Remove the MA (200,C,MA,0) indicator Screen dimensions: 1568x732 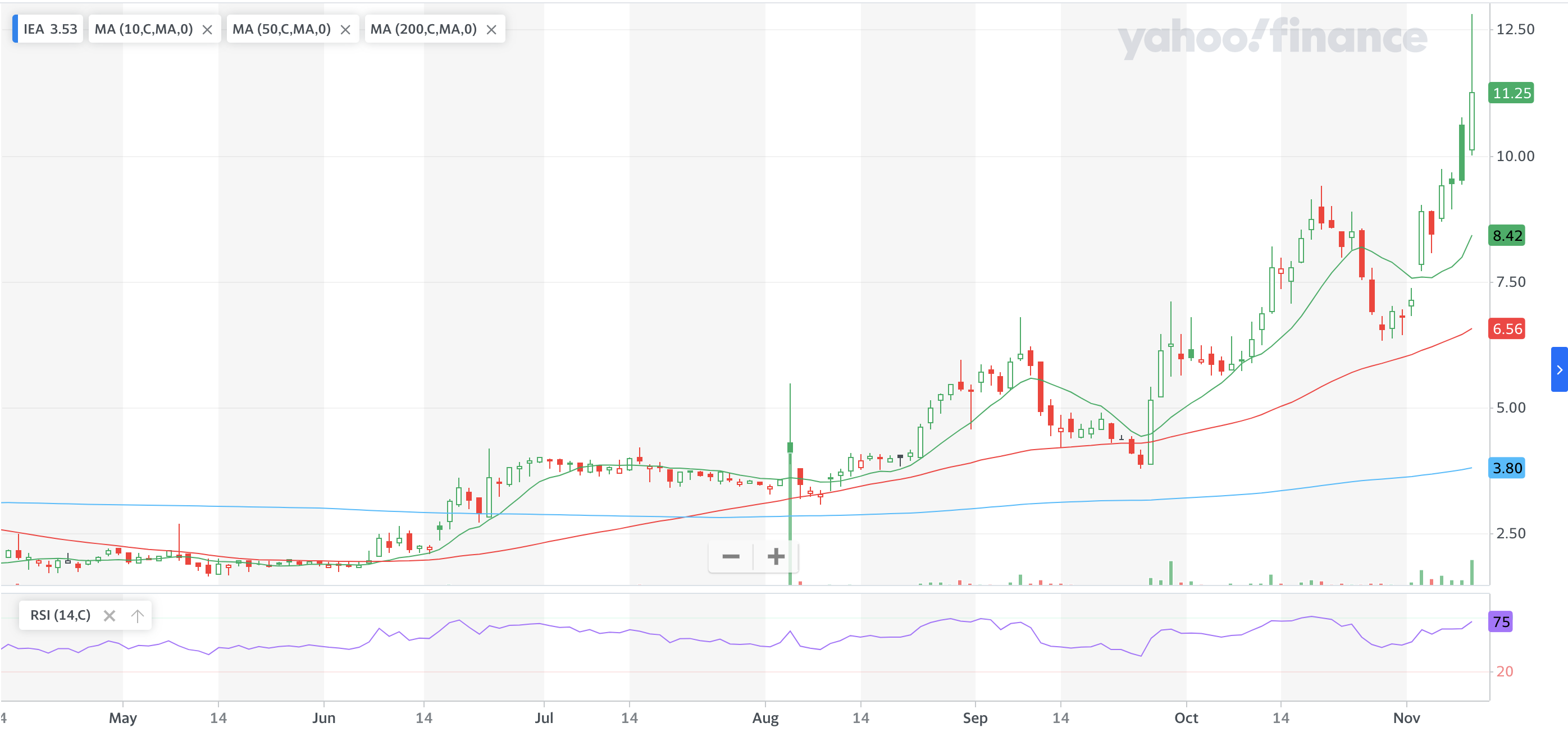click(x=491, y=30)
